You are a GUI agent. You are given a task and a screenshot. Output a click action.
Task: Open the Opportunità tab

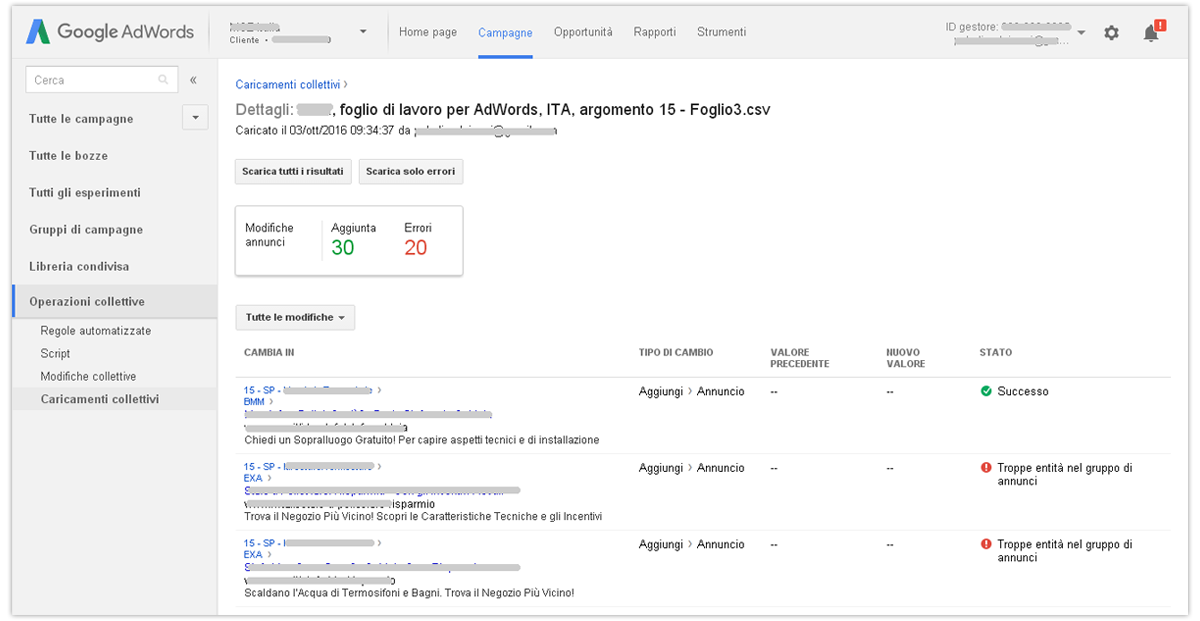[x=583, y=32]
